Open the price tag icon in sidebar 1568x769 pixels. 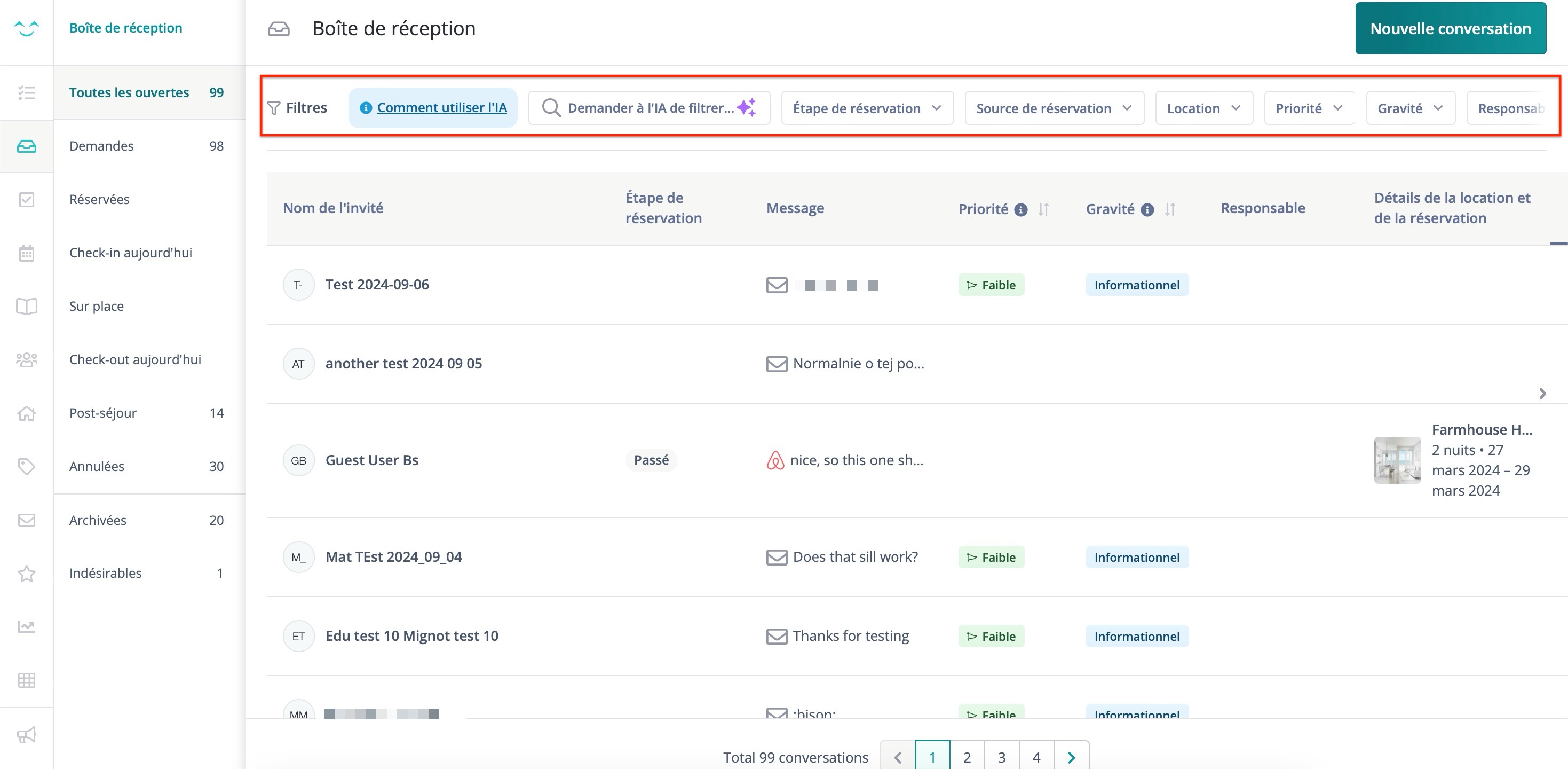pyautogui.click(x=26, y=466)
